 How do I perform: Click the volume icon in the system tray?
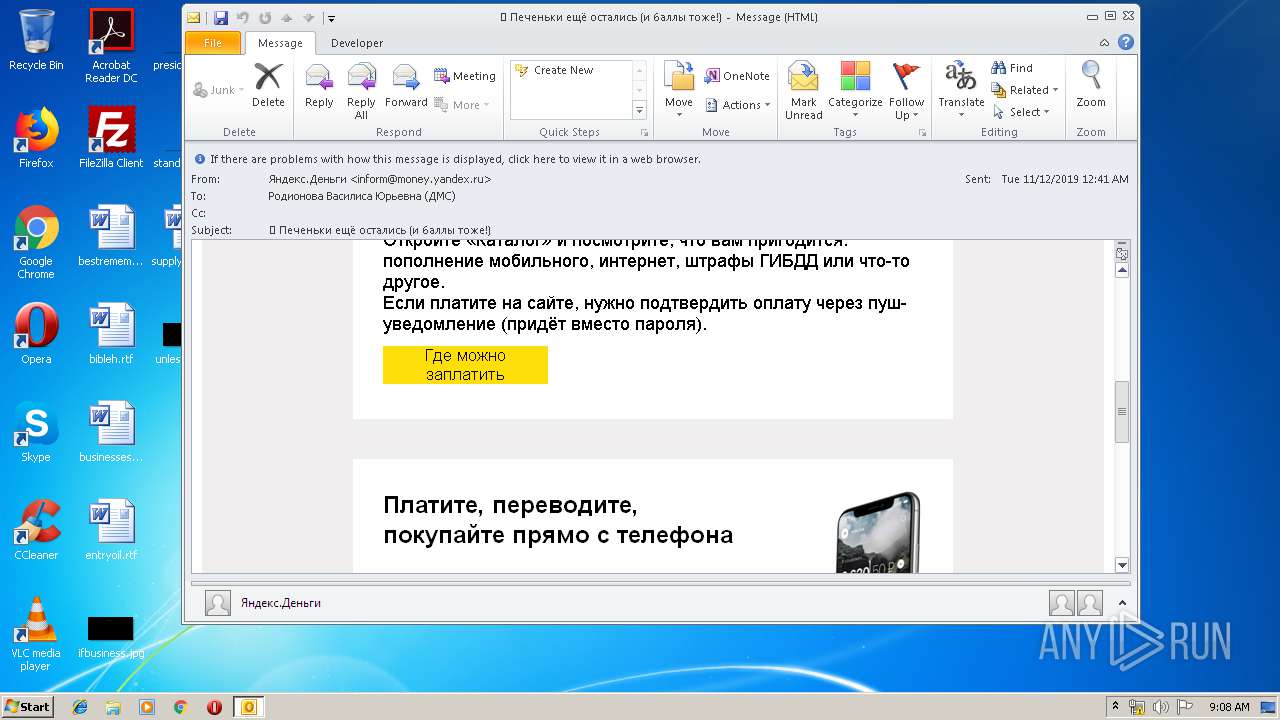click(x=1160, y=707)
